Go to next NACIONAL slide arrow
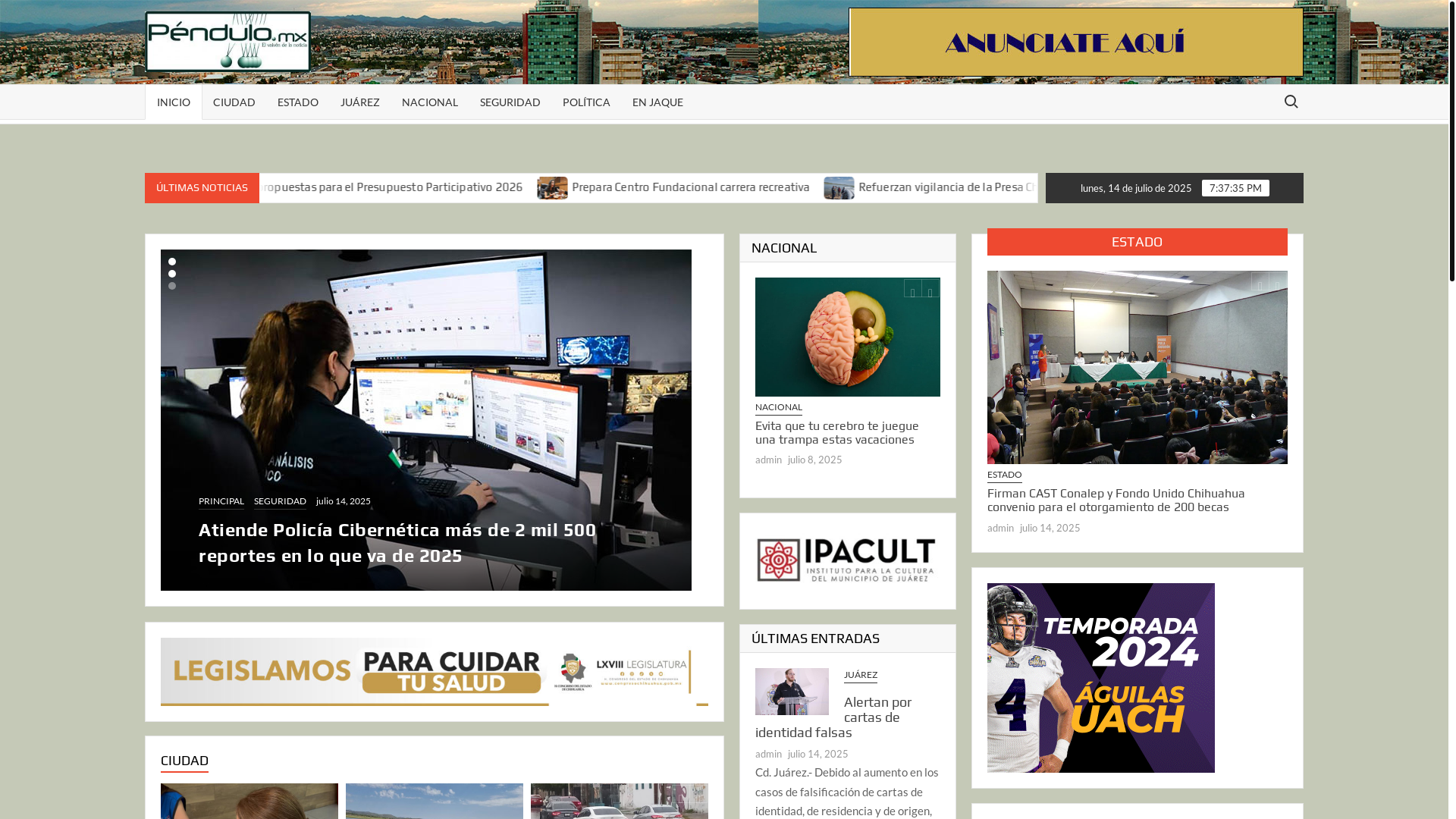The height and width of the screenshot is (819, 1456). click(x=930, y=288)
